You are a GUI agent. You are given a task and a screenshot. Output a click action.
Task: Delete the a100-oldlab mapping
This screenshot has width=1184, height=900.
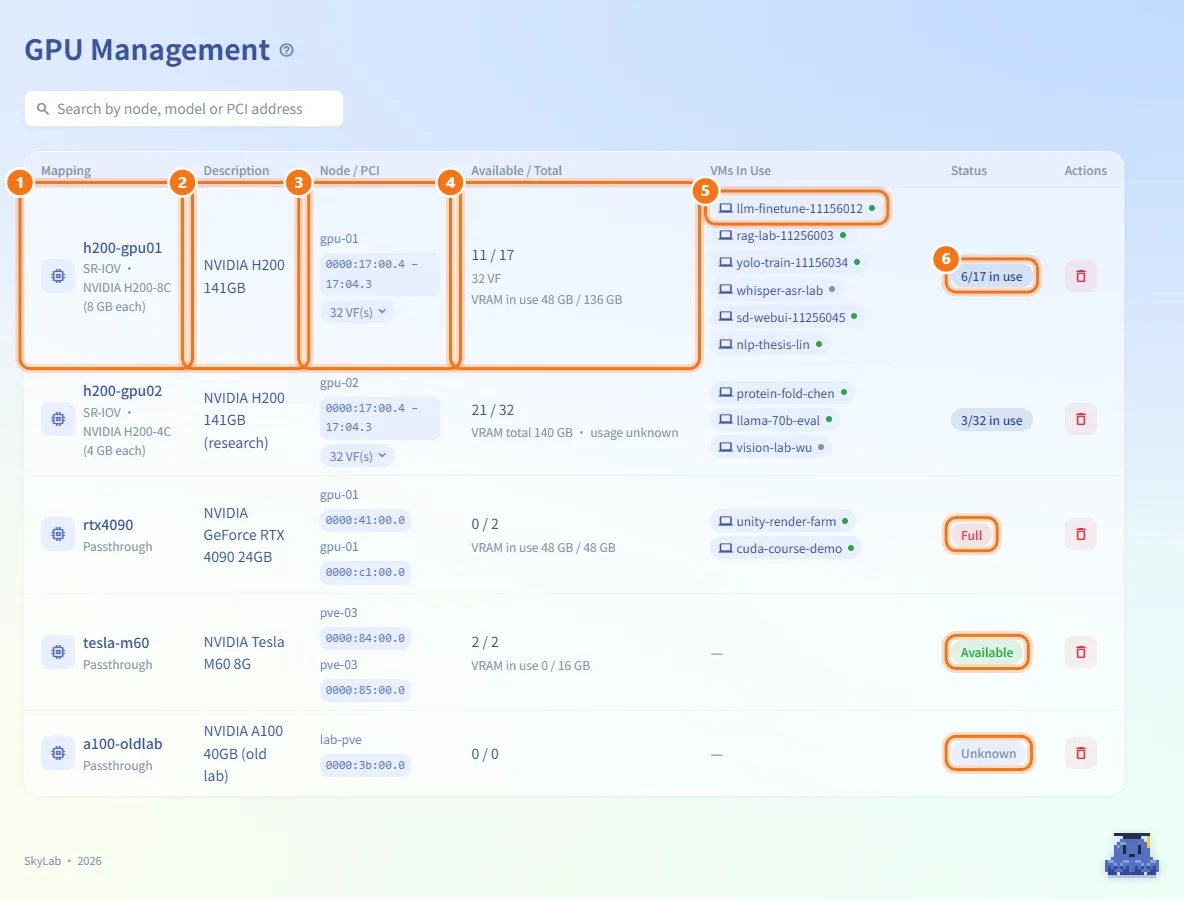(1081, 753)
